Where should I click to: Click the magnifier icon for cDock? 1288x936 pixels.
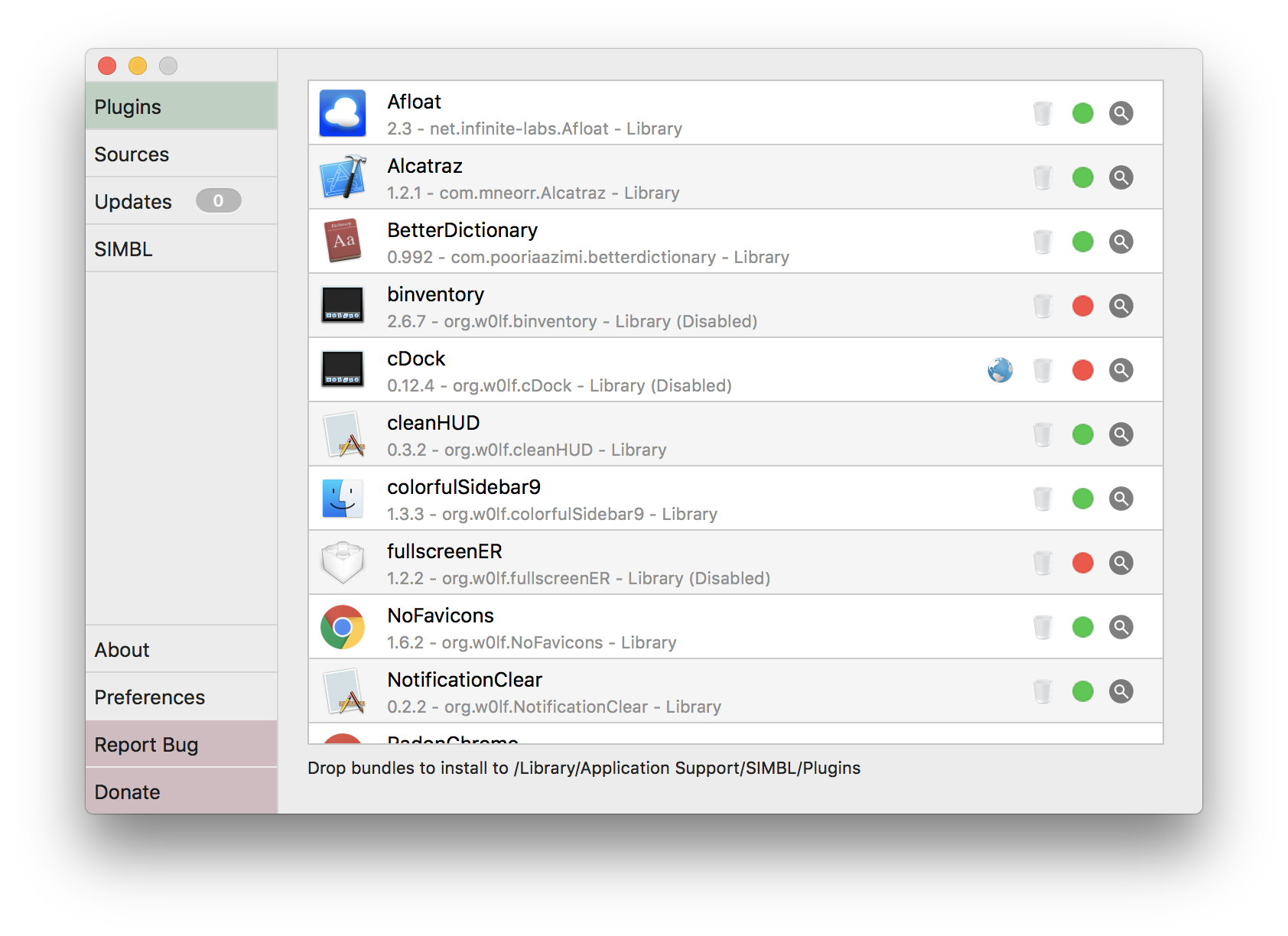point(1121,370)
